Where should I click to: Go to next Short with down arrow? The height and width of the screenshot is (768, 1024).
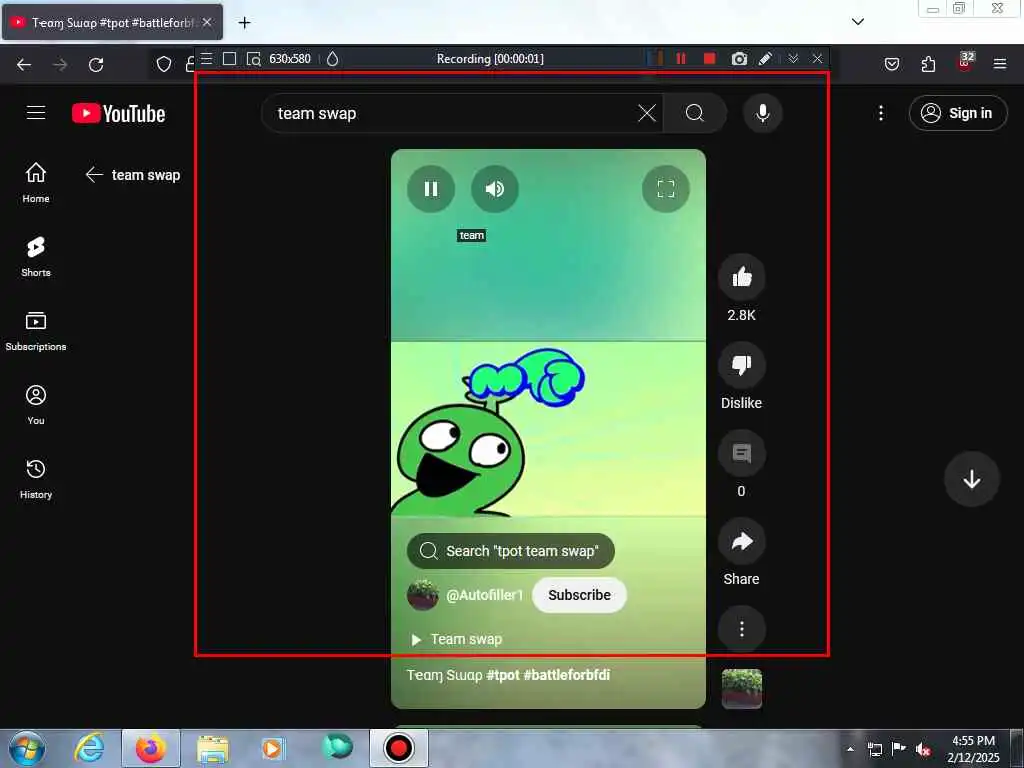click(x=971, y=479)
